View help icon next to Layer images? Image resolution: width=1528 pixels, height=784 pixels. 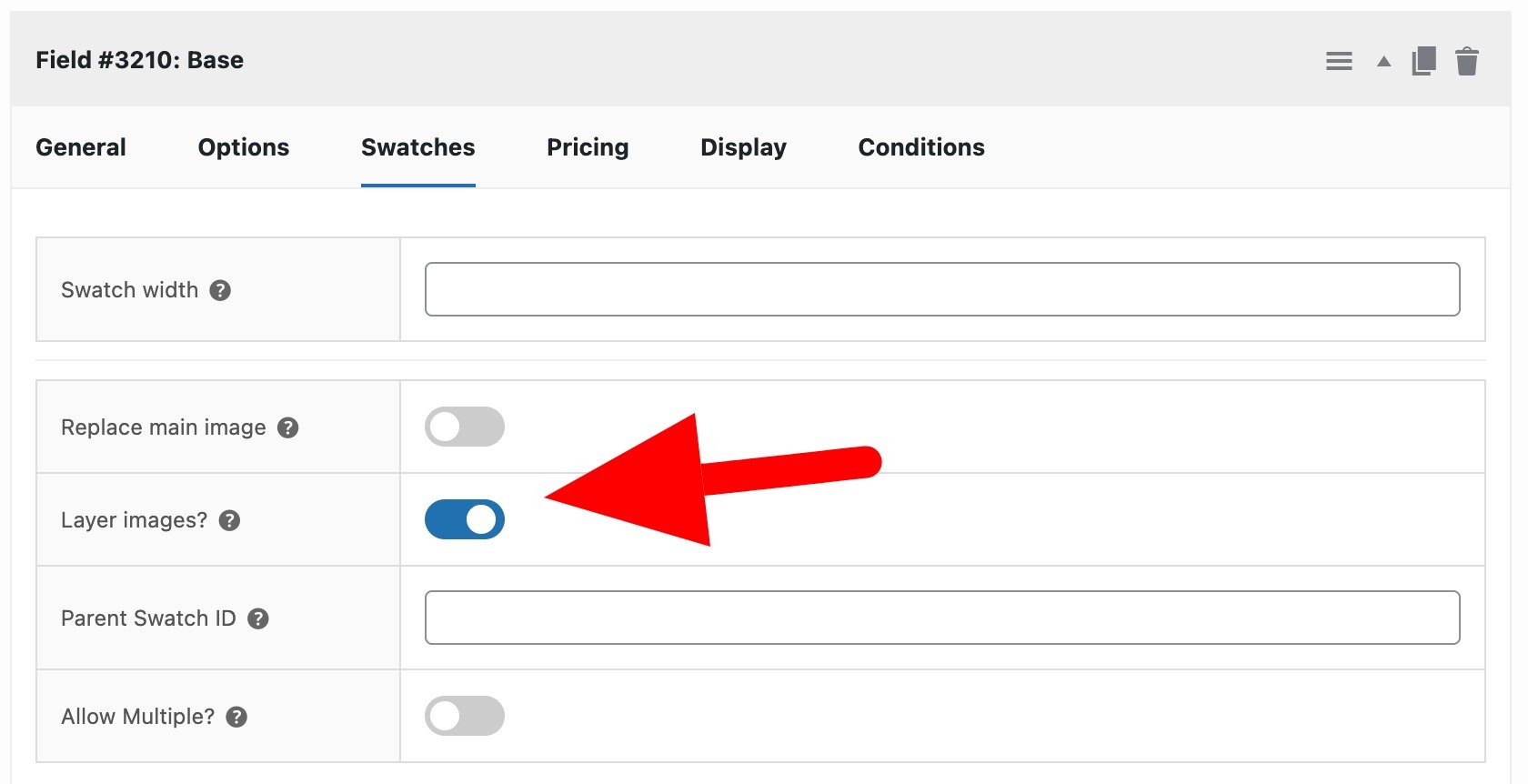230,521
